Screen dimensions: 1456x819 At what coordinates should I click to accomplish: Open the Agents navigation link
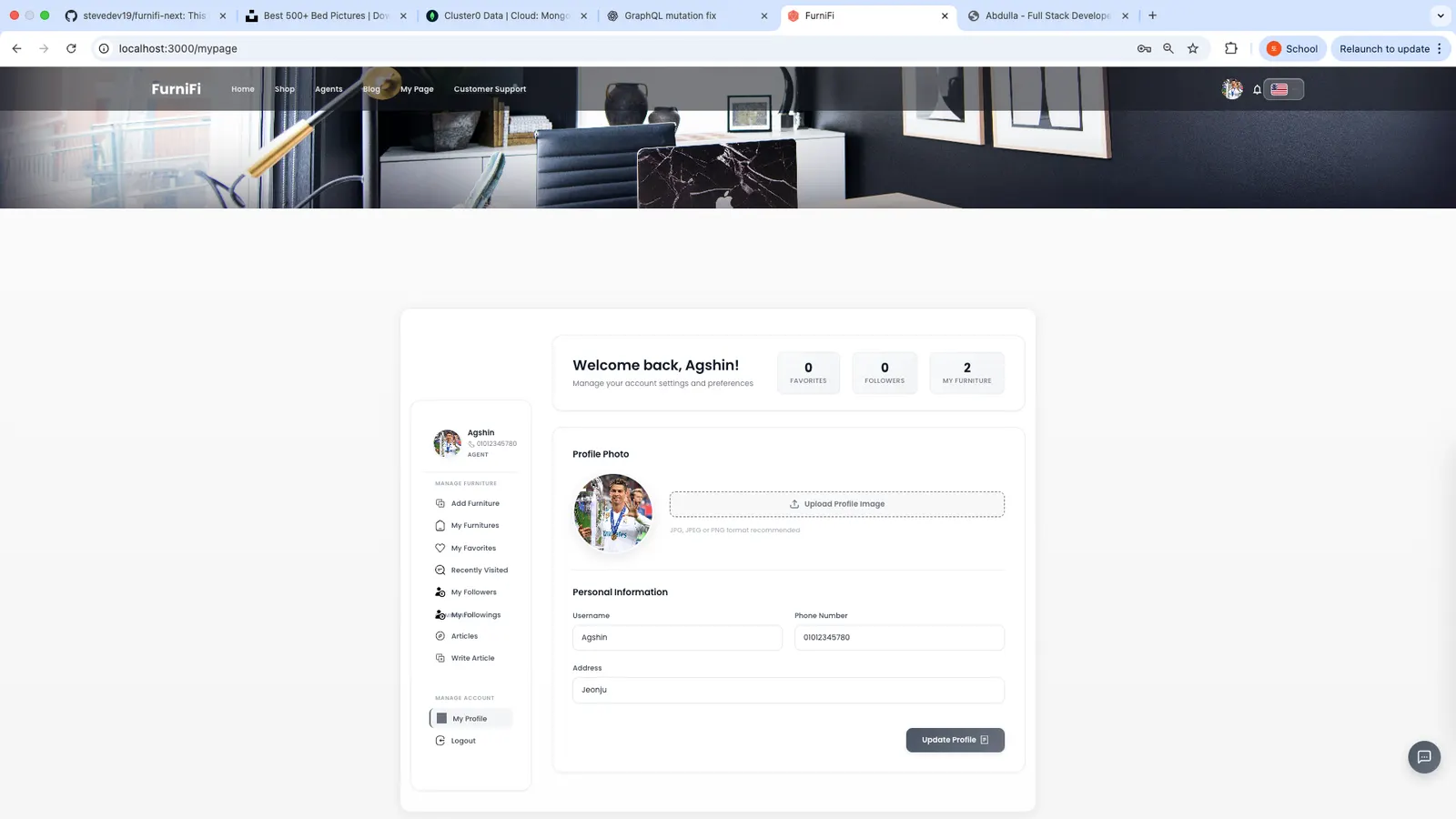329,89
